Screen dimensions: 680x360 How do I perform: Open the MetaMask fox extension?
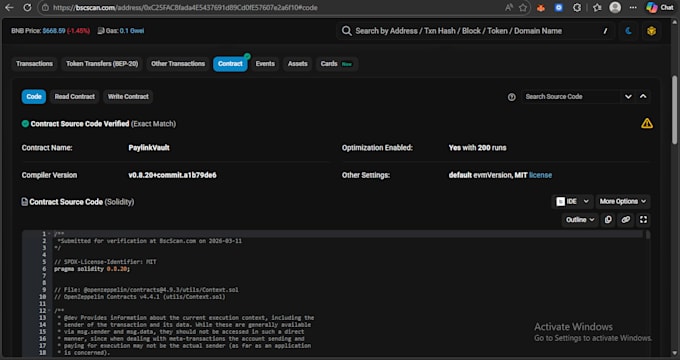click(541, 7)
